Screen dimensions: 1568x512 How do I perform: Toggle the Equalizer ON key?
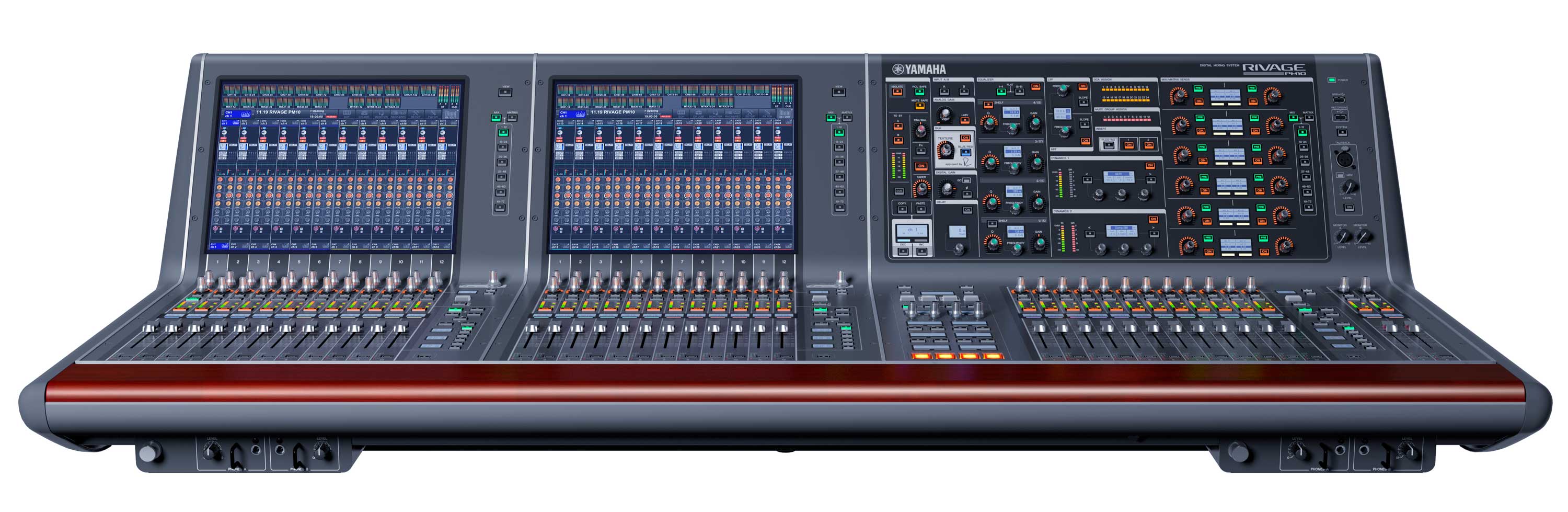tap(1036, 86)
